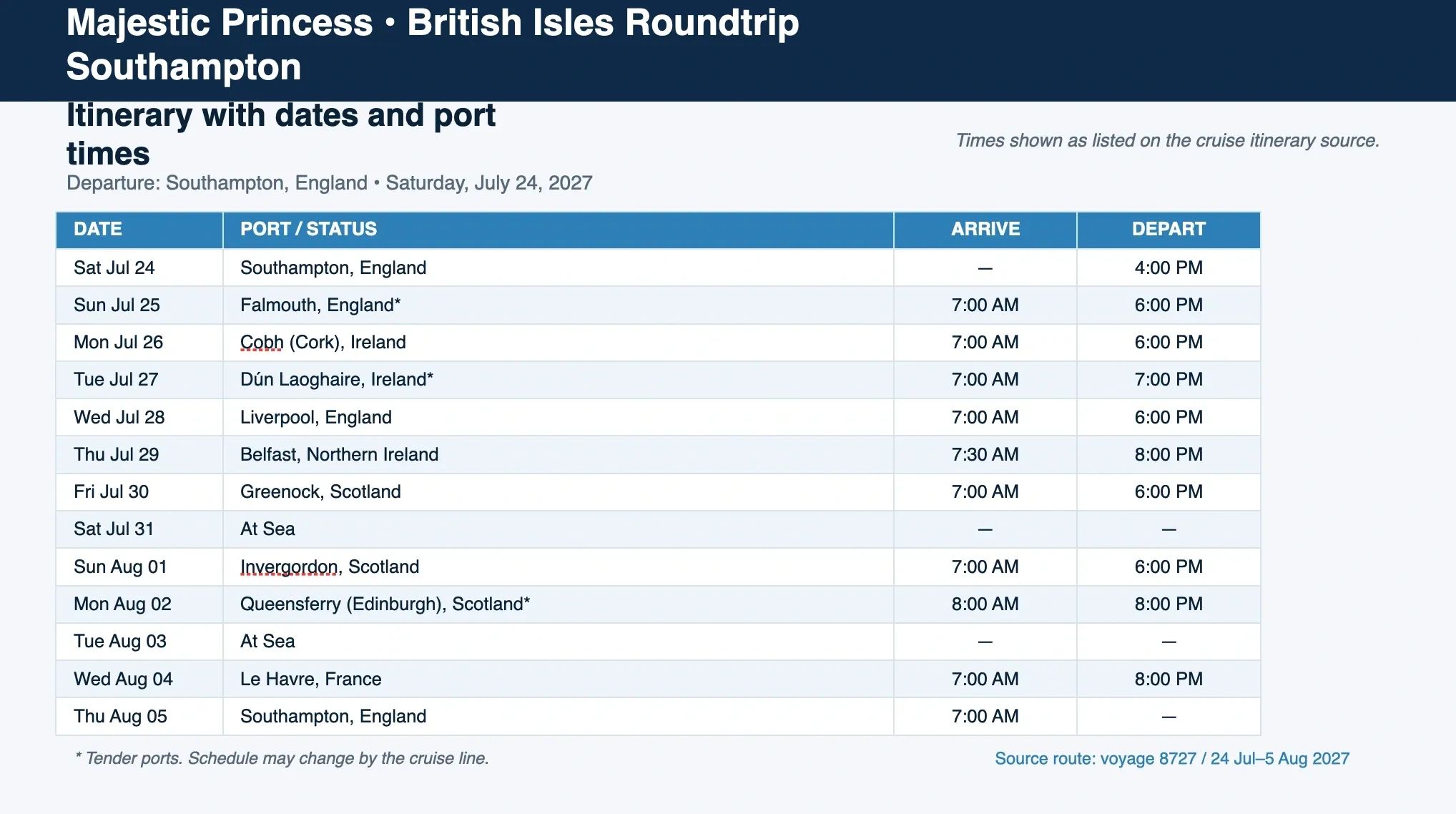1456x814 pixels.
Task: Select the DATE column header
Action: [98, 229]
